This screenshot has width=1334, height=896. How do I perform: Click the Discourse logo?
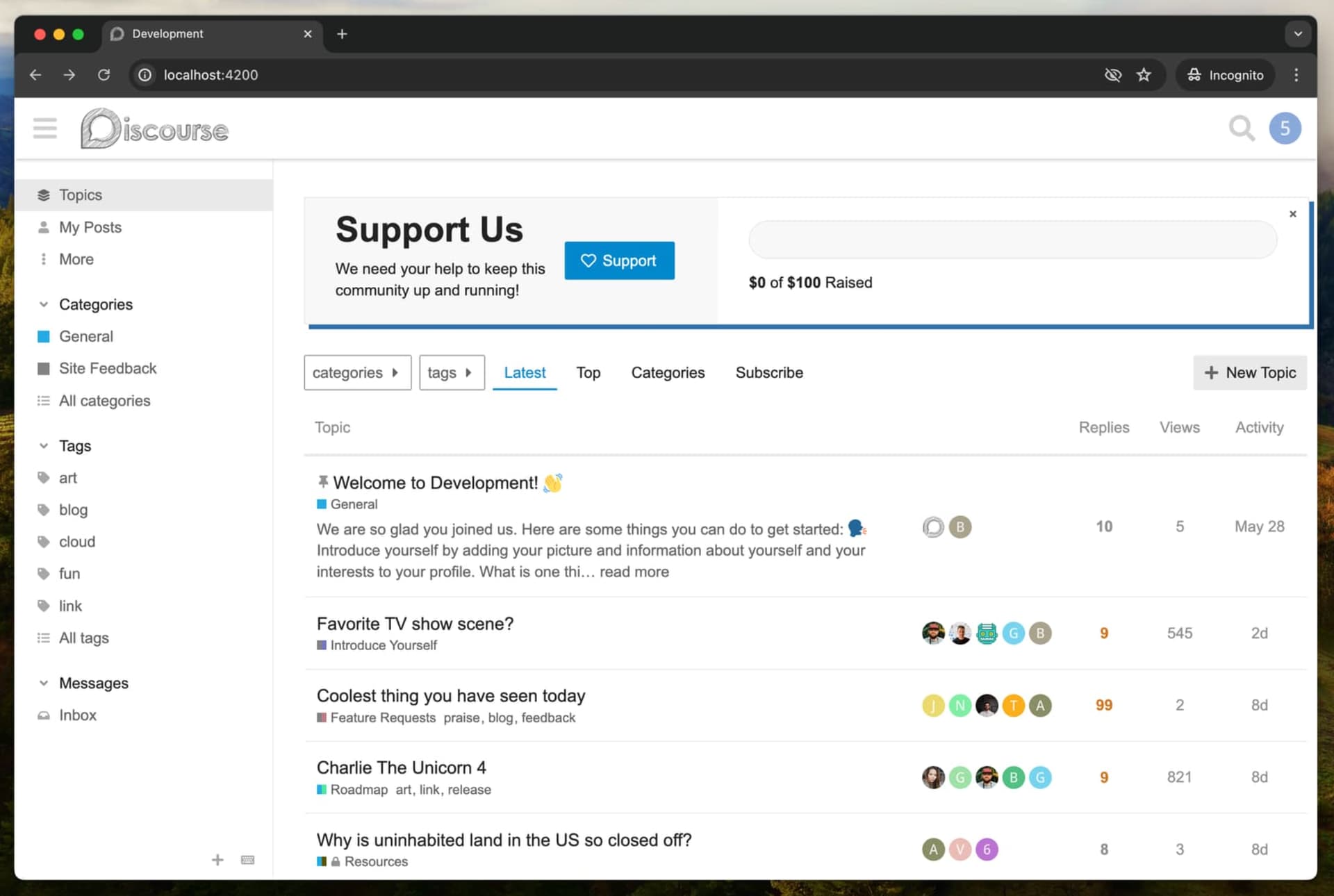point(154,129)
